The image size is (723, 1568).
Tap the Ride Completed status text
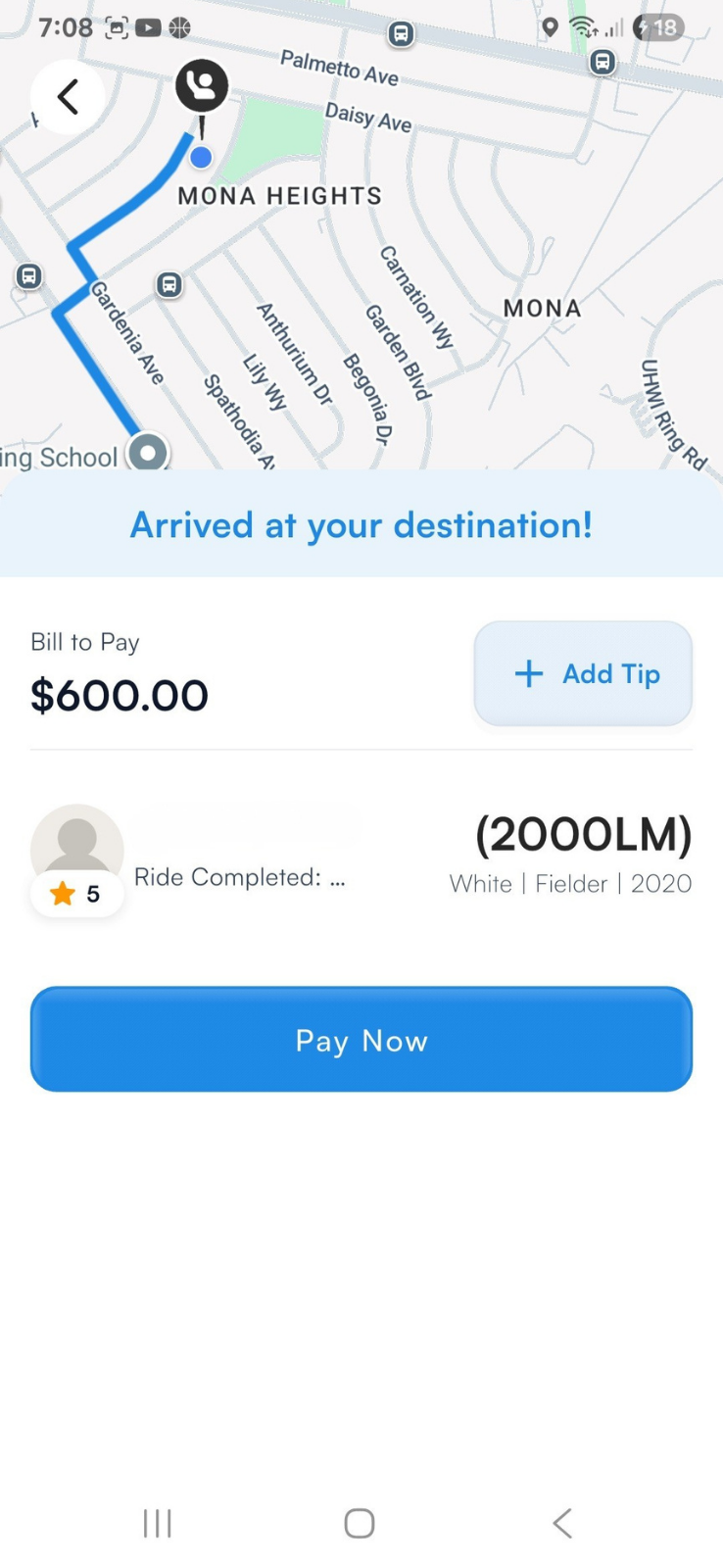[x=239, y=877]
